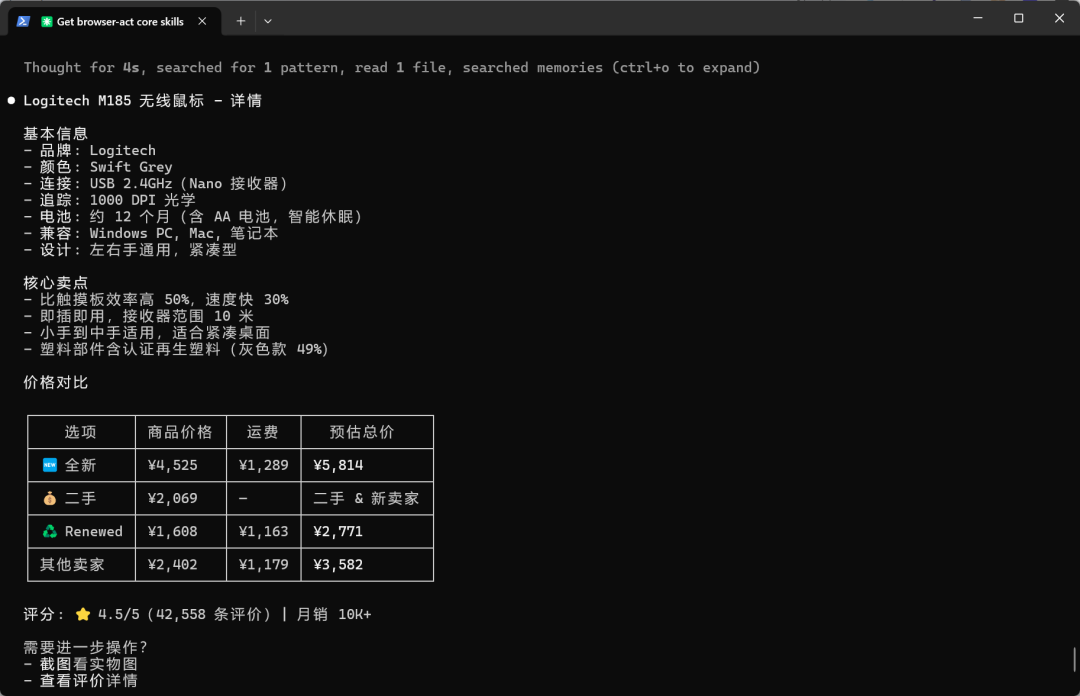The width and height of the screenshot is (1080, 696).
Task: Click the ¥1,179 shipping cell
Action: [x=264, y=564]
